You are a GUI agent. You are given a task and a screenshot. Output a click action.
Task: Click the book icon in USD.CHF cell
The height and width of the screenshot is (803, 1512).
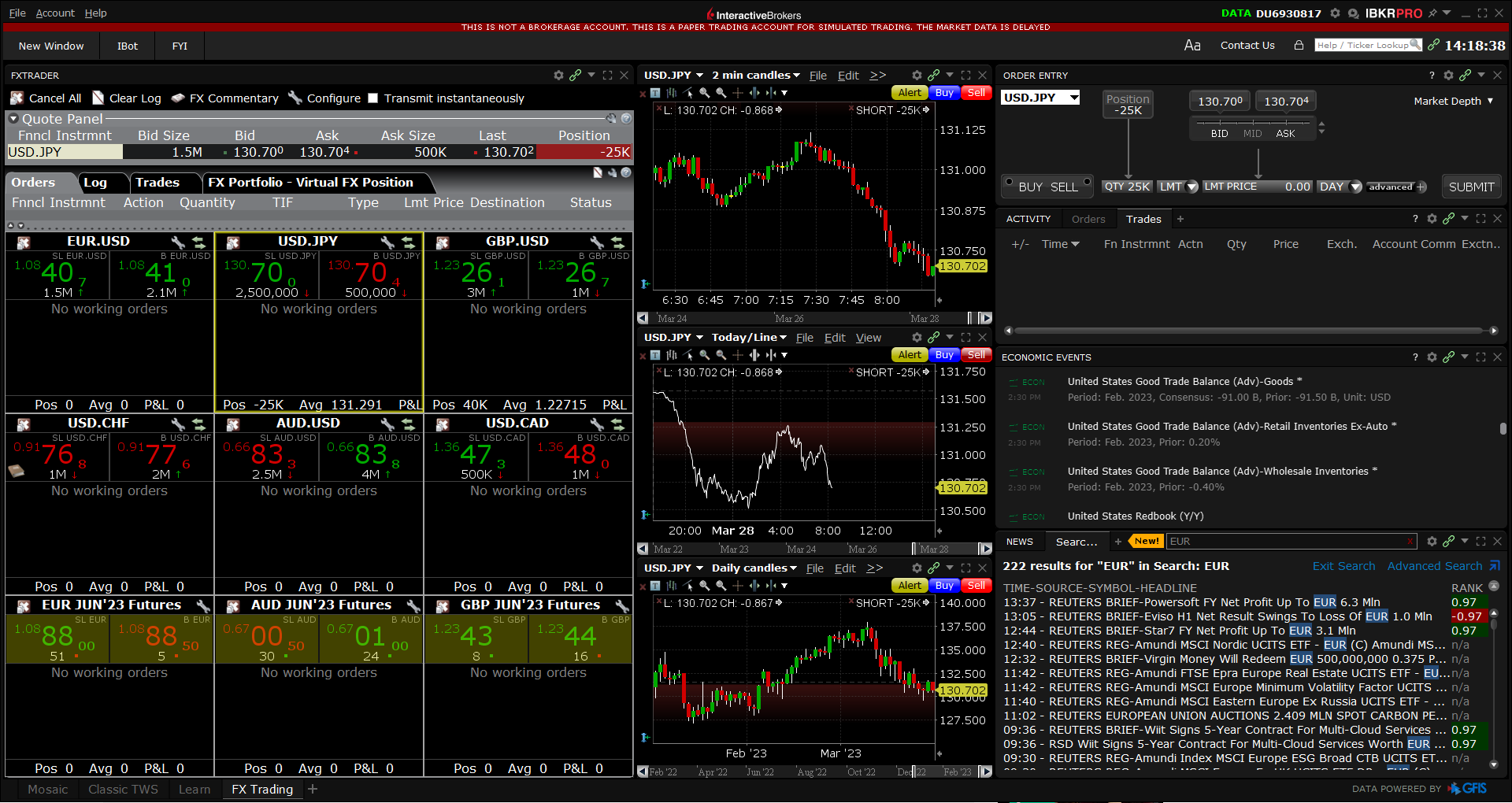tap(16, 471)
